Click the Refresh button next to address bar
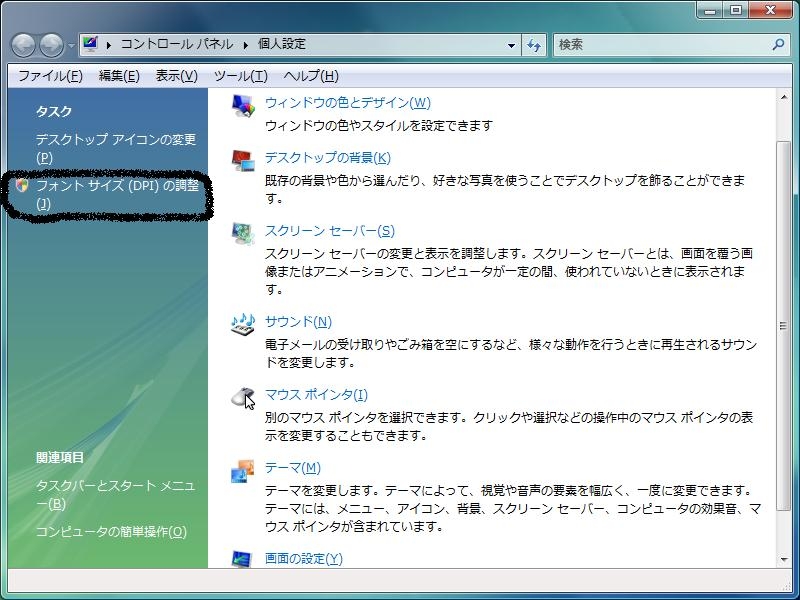The image size is (800, 600). 534,45
